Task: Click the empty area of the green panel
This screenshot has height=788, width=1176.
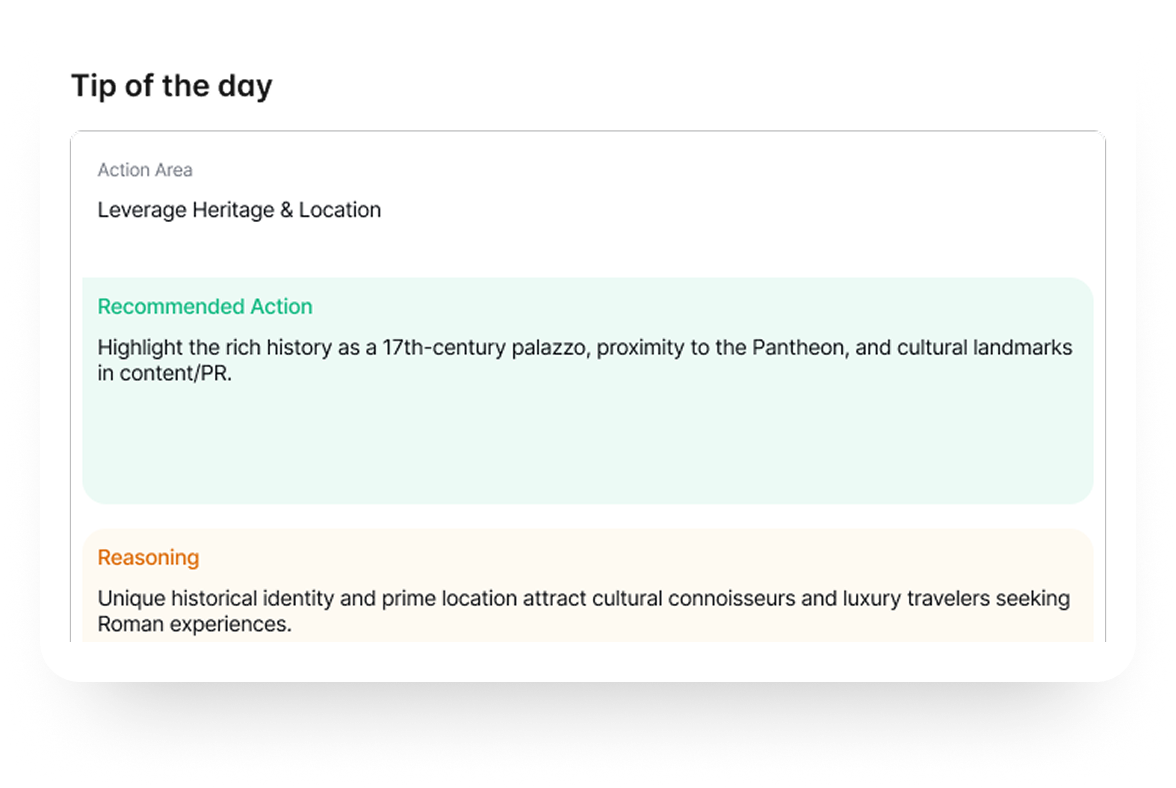Action: [587, 445]
